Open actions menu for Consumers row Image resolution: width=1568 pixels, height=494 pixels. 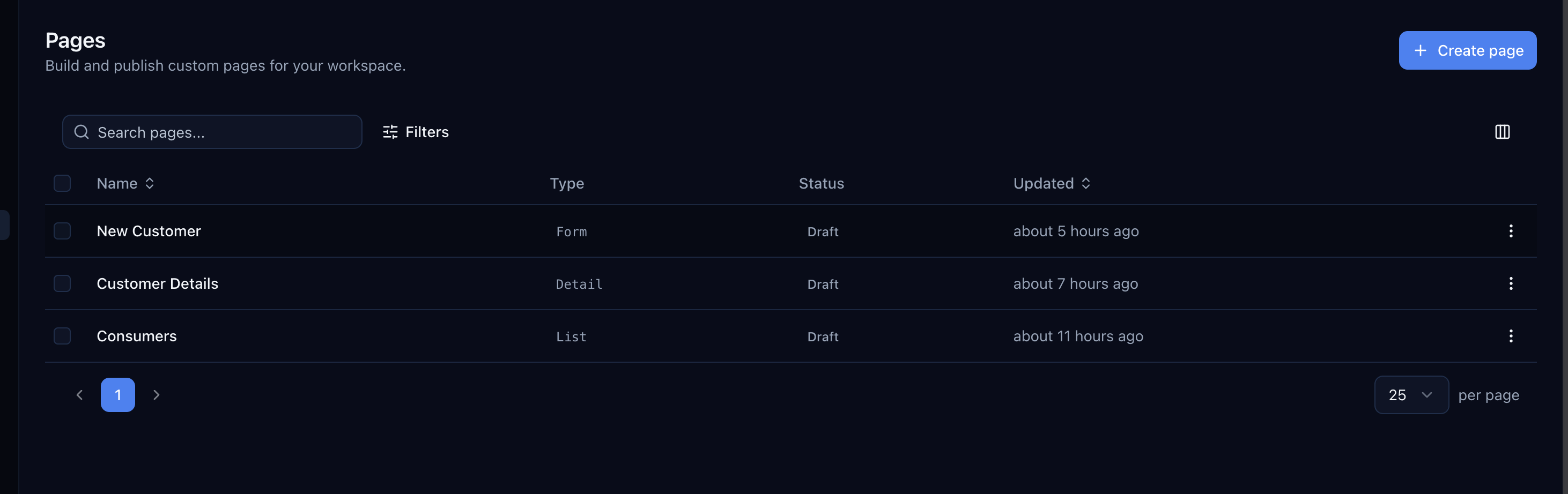pyautogui.click(x=1511, y=336)
